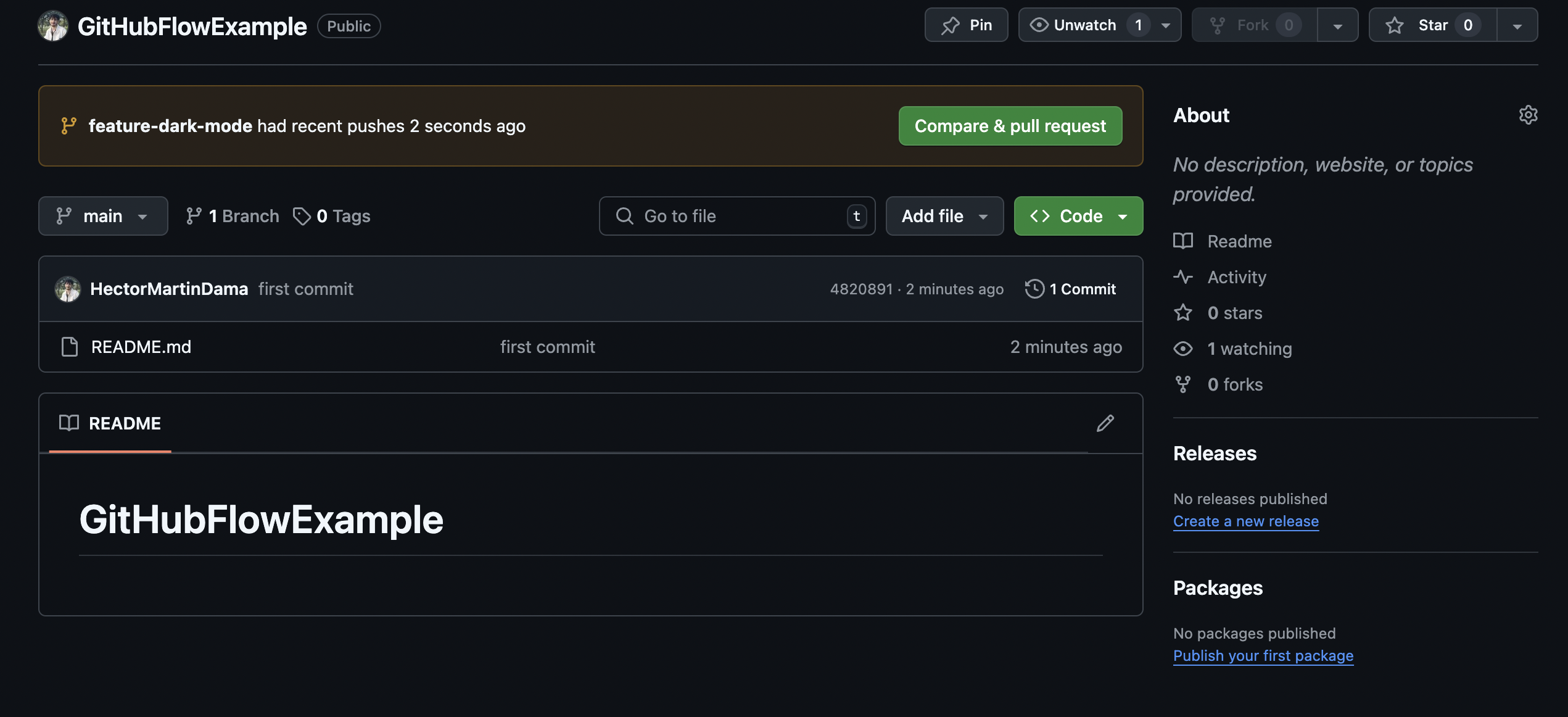Click Publish your first package

point(1263,656)
